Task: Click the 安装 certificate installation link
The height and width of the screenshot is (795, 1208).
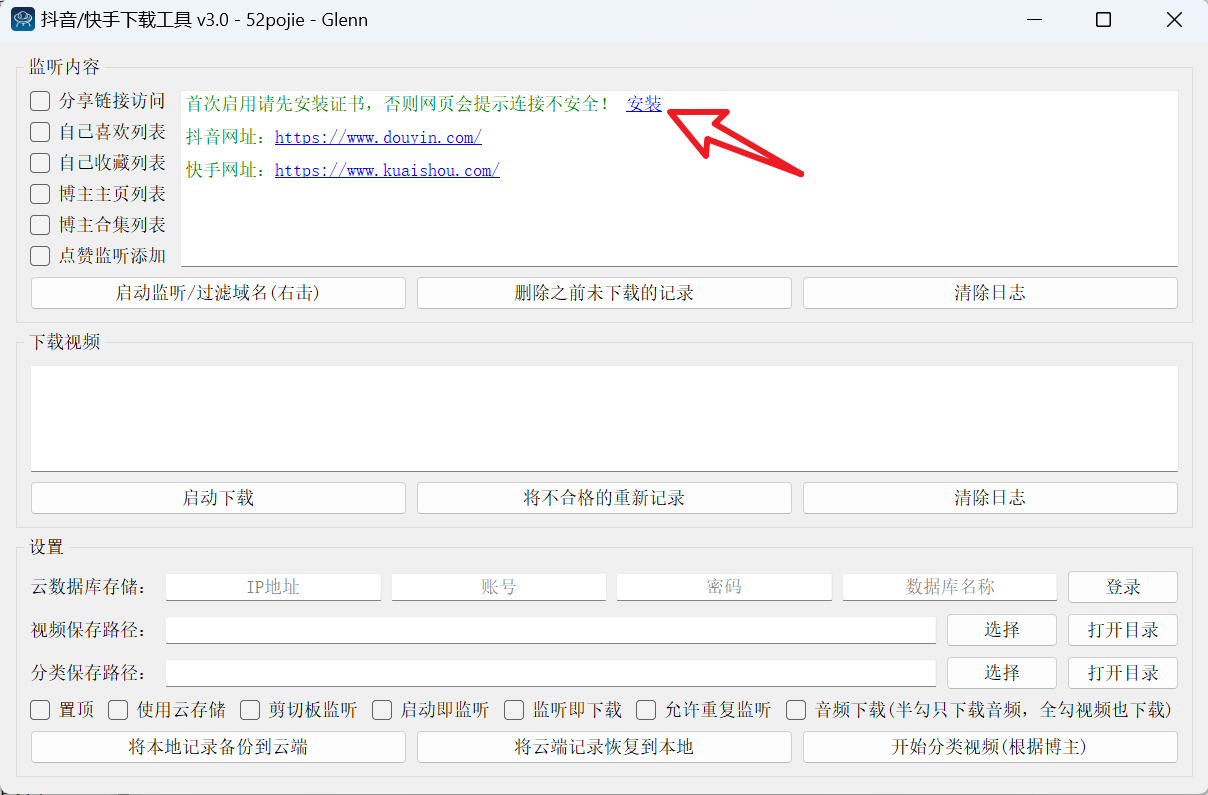Action: point(644,103)
